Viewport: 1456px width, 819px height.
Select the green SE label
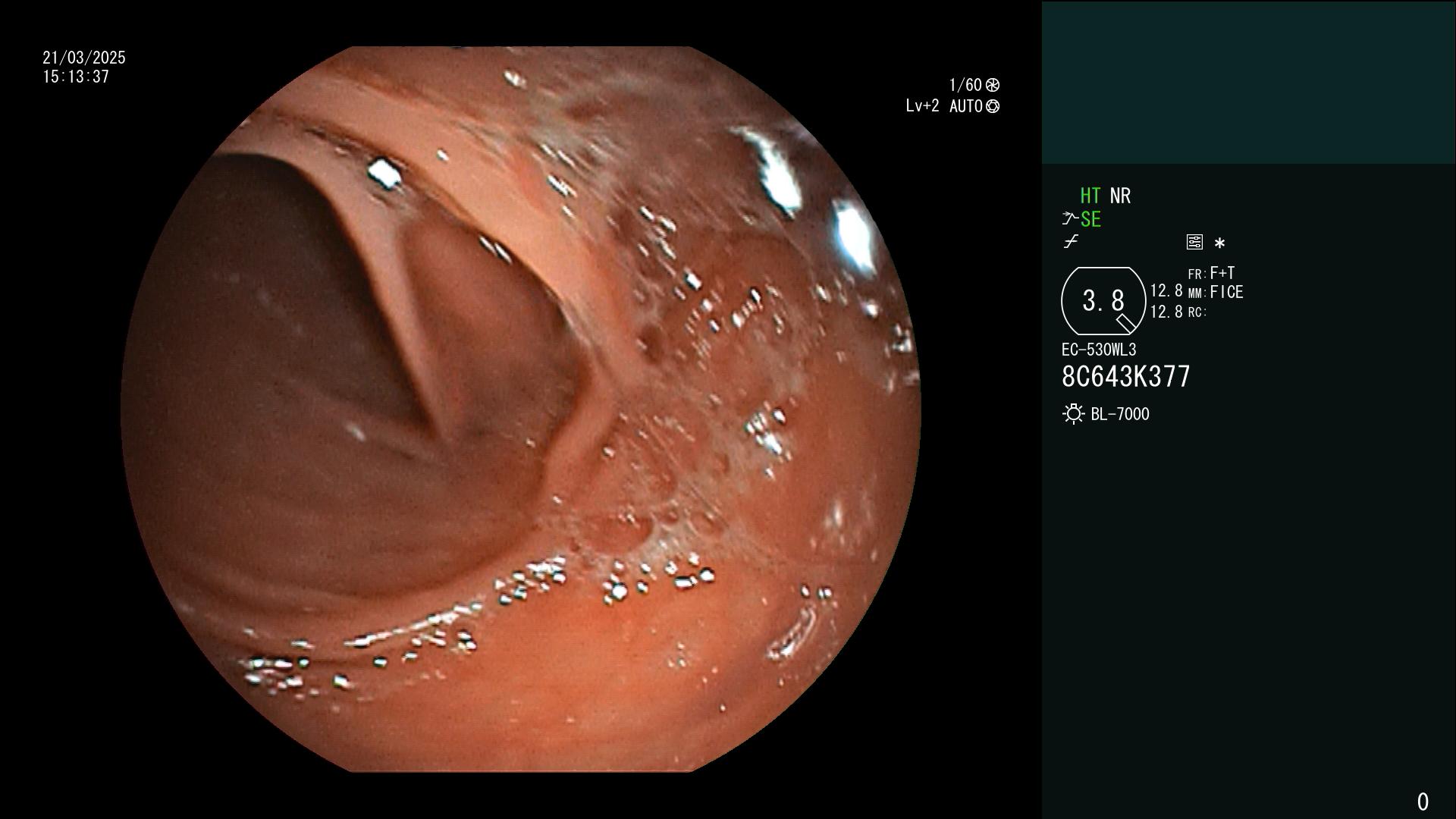point(1090,220)
